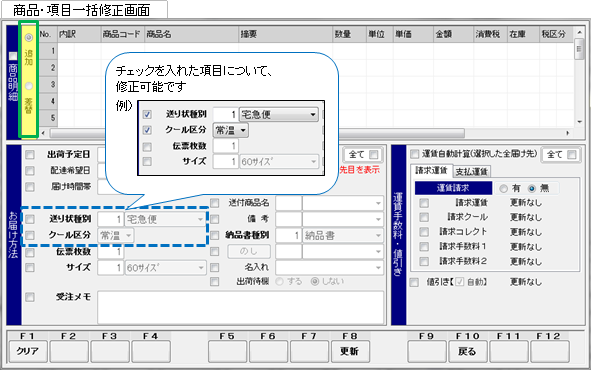Select 運賃請求 無 radio button

coord(532,188)
